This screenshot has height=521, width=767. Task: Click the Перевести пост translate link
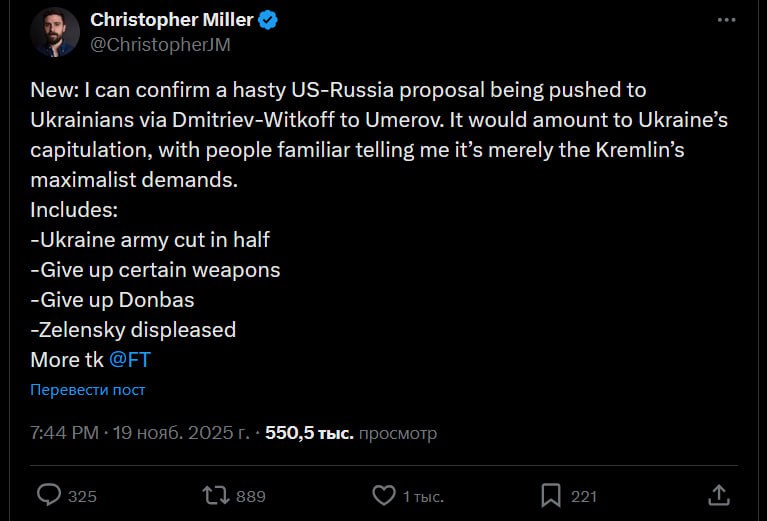(x=88, y=390)
